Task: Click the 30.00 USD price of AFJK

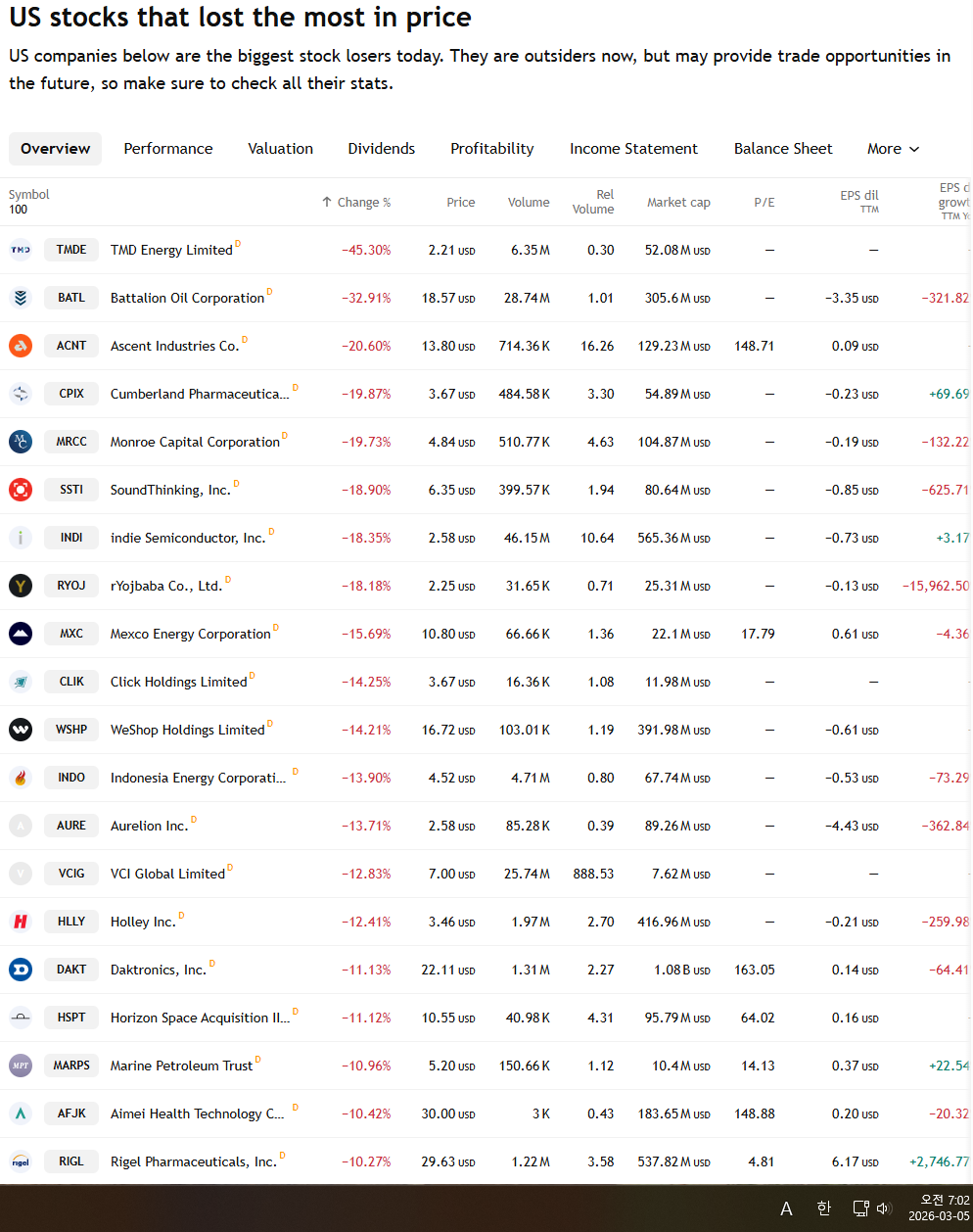Action: click(x=448, y=1114)
